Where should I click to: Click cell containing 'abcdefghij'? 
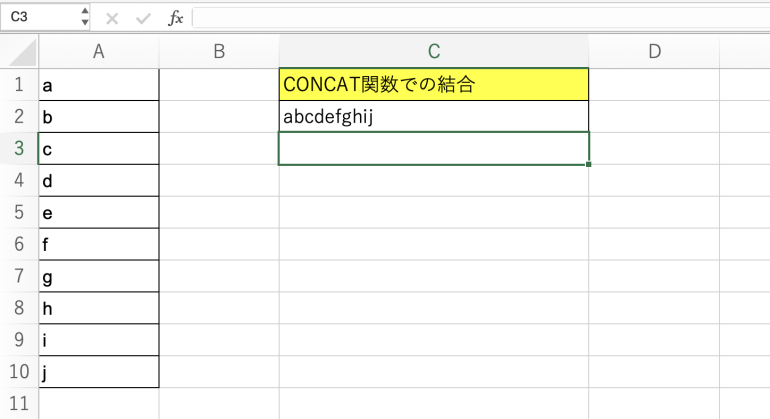click(x=434, y=116)
